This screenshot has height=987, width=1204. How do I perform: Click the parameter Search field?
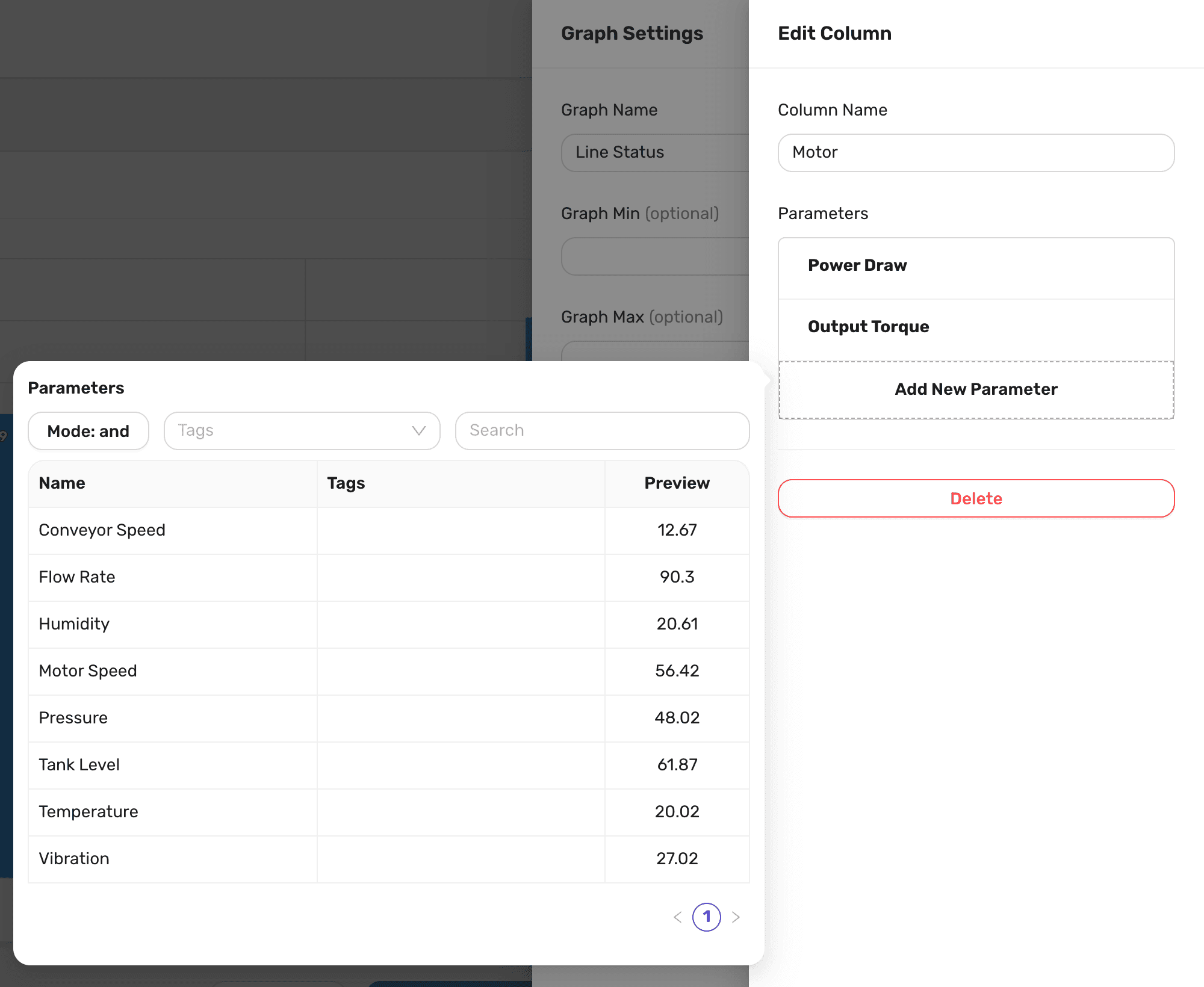click(x=602, y=431)
